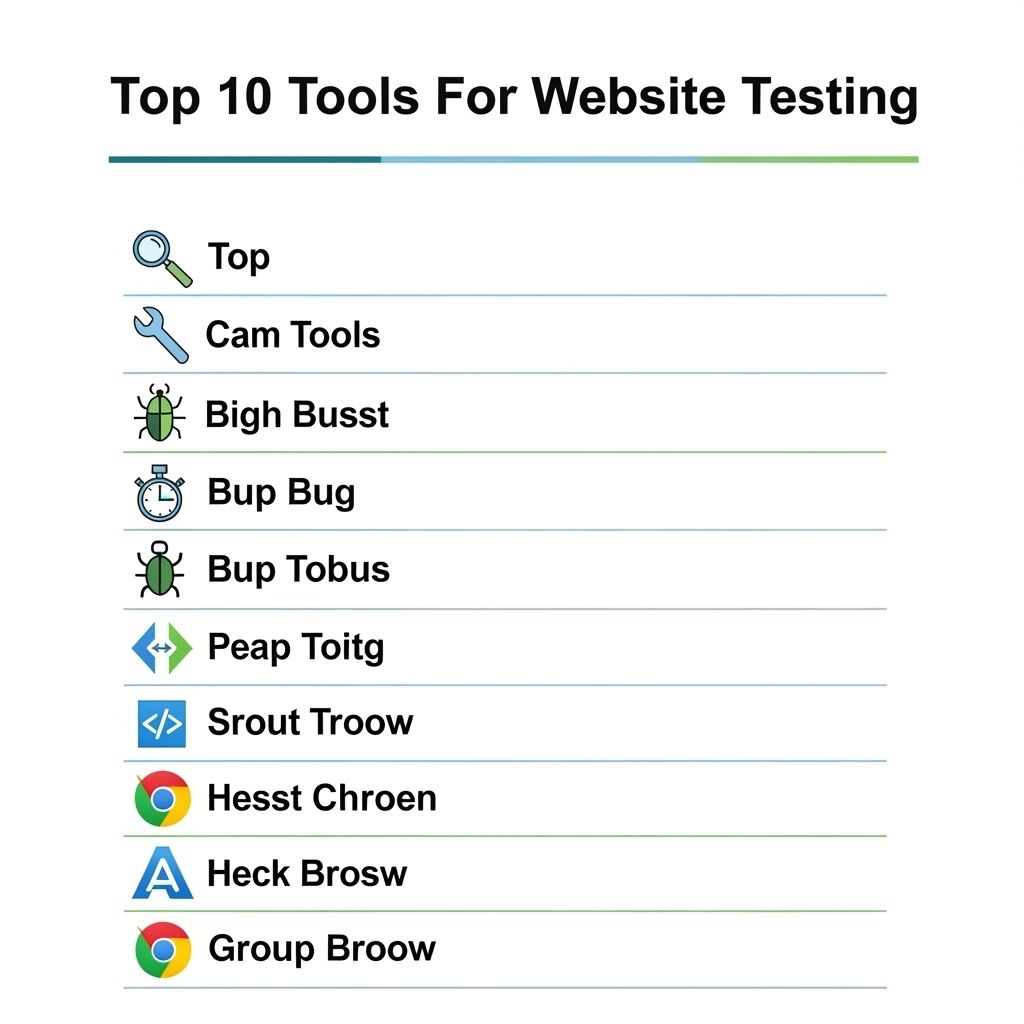Click the wrench icon beside Cam Tools
The image size is (1024, 1024).
pos(160,335)
